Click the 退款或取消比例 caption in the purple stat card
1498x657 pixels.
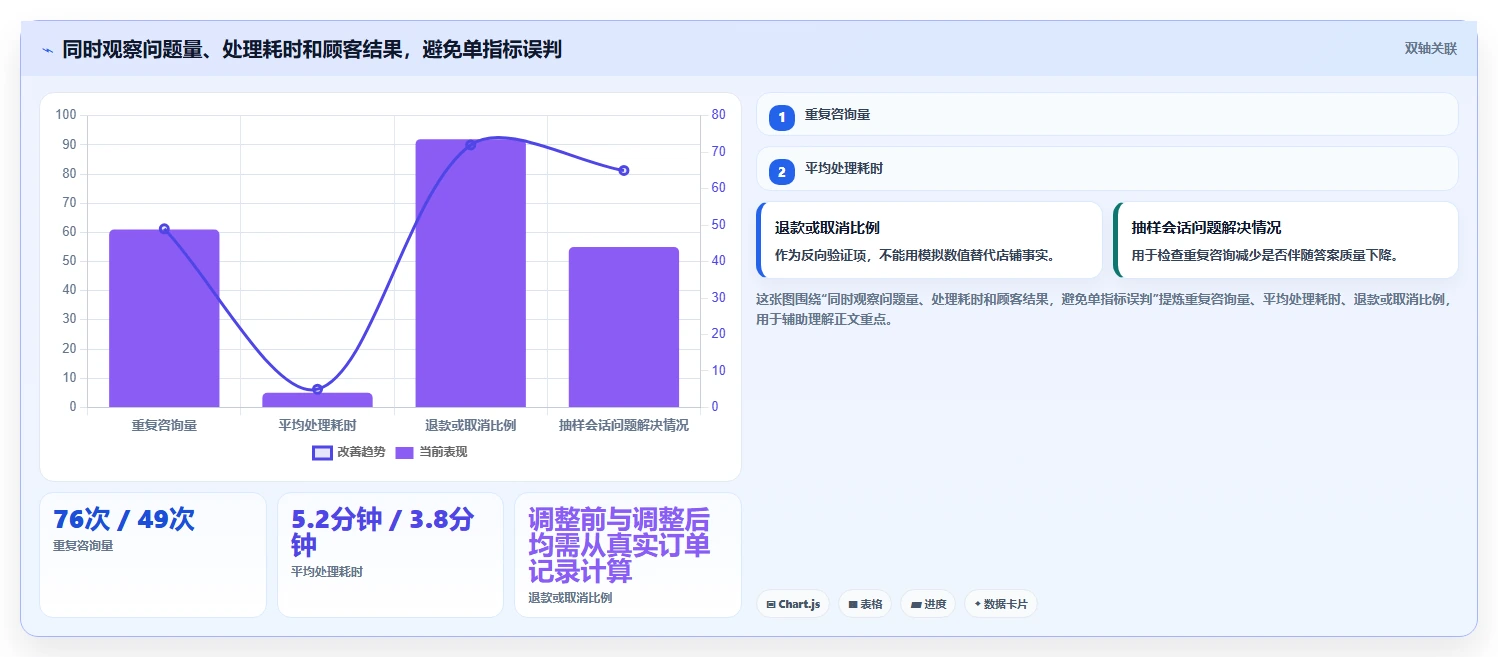point(570,598)
